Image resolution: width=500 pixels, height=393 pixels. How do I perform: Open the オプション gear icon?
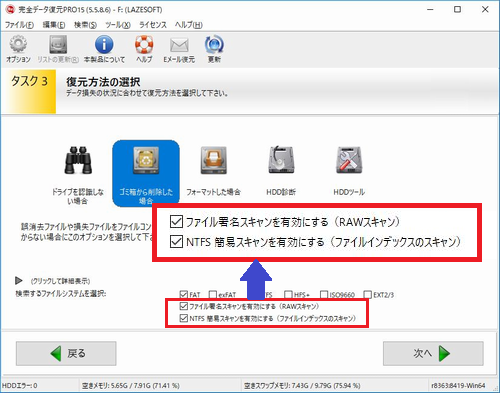coord(18,45)
